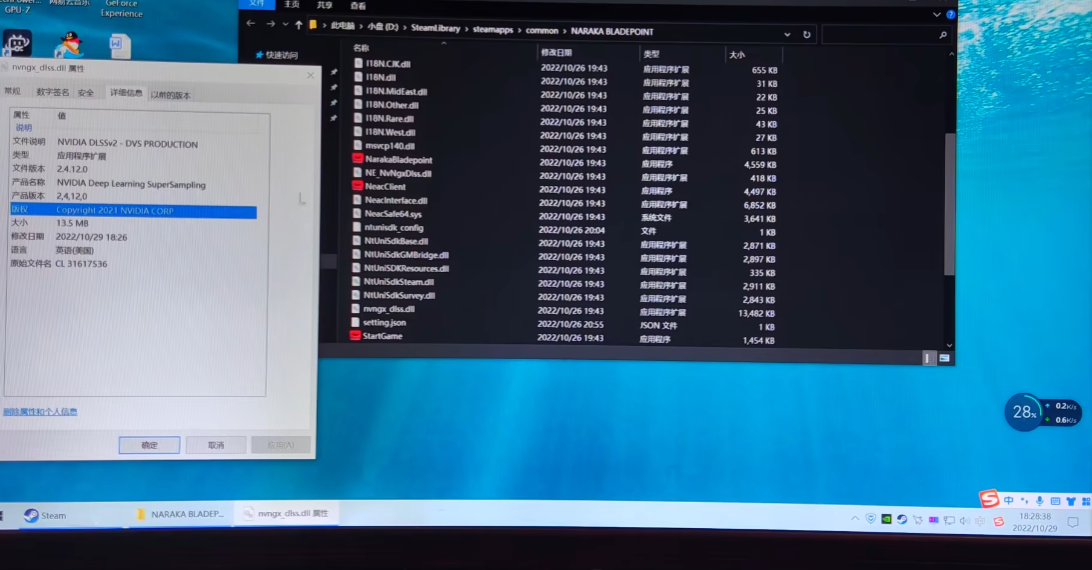The width and height of the screenshot is (1092, 570).
Task: Switch to the 安全 properties tab
Action: [86, 93]
